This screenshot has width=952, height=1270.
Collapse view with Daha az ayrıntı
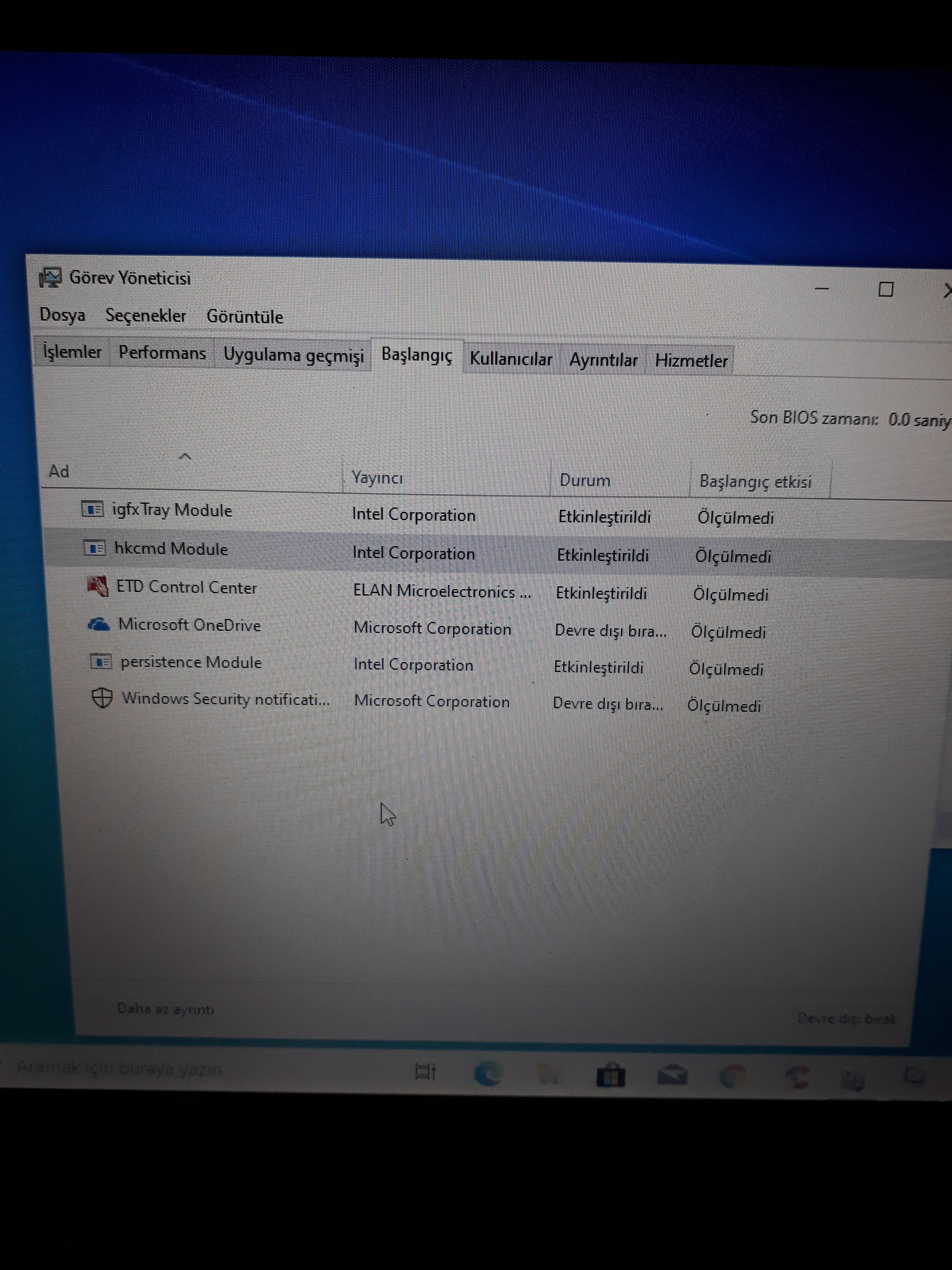165,1009
